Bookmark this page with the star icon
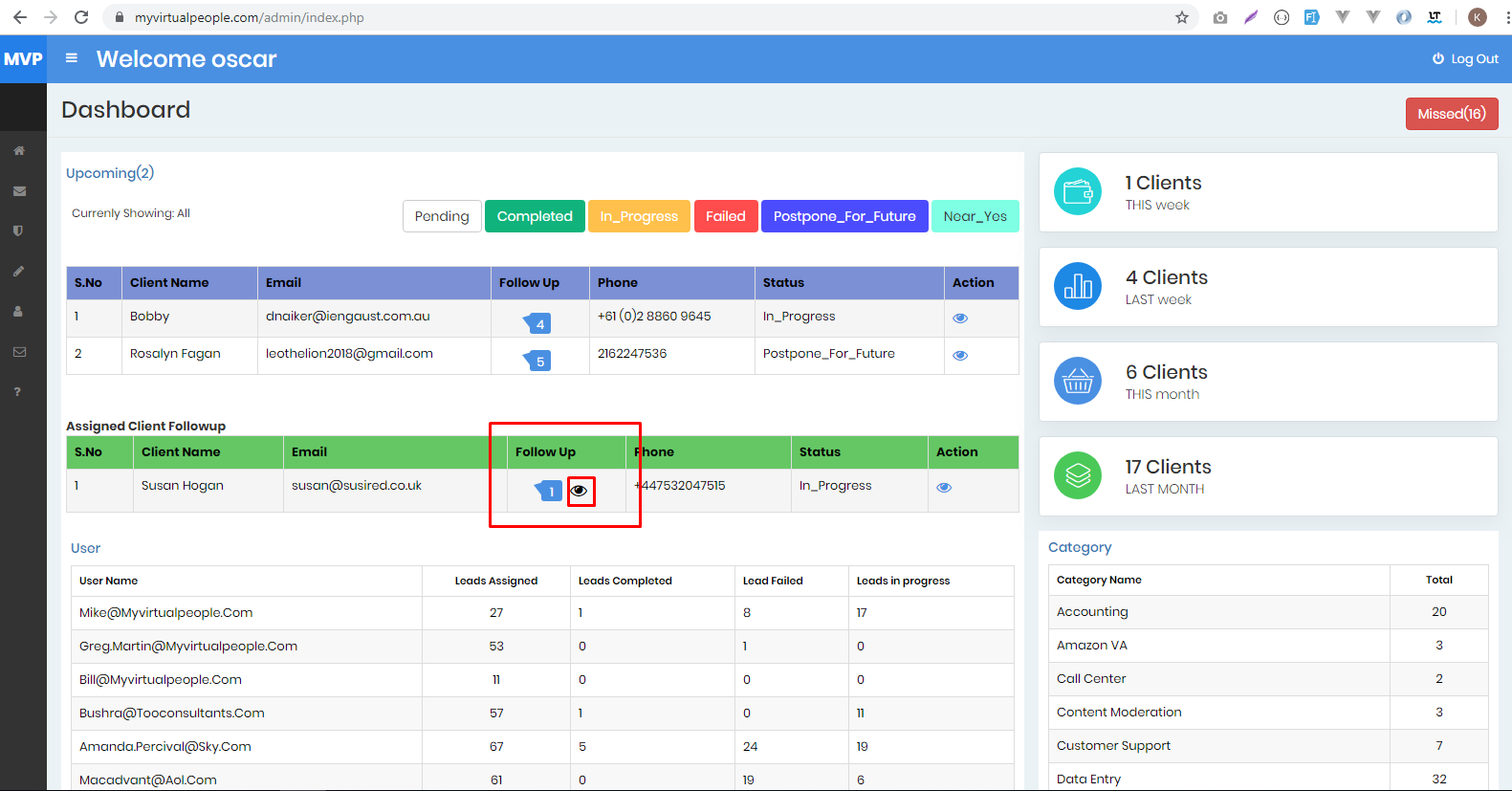Screen dimensions: 1512x791 coord(1182,17)
